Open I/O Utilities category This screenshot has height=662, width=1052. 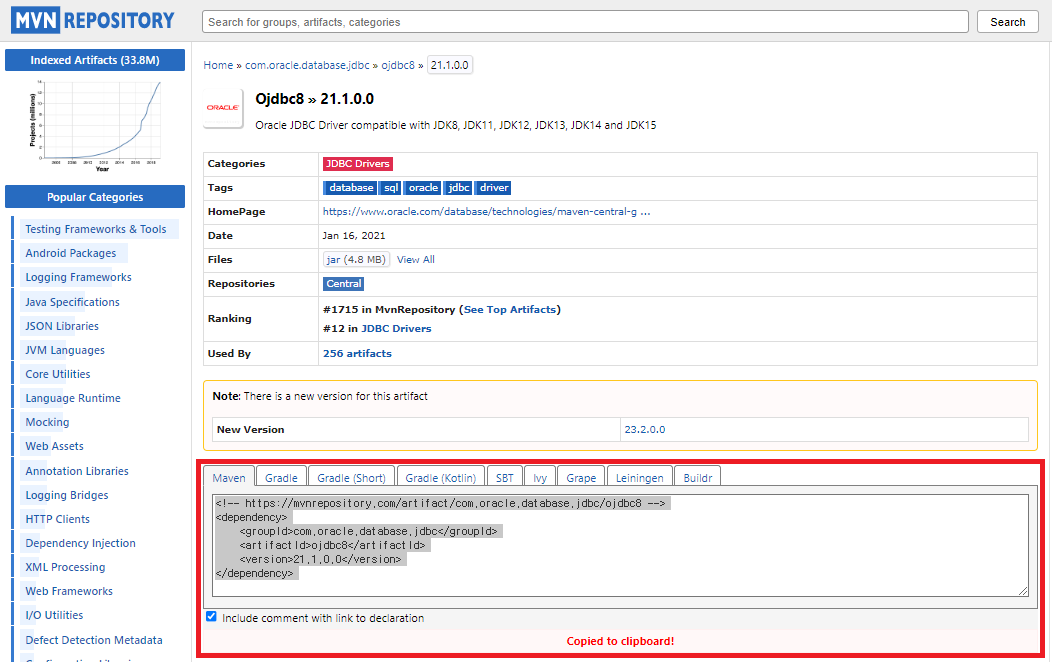54,615
